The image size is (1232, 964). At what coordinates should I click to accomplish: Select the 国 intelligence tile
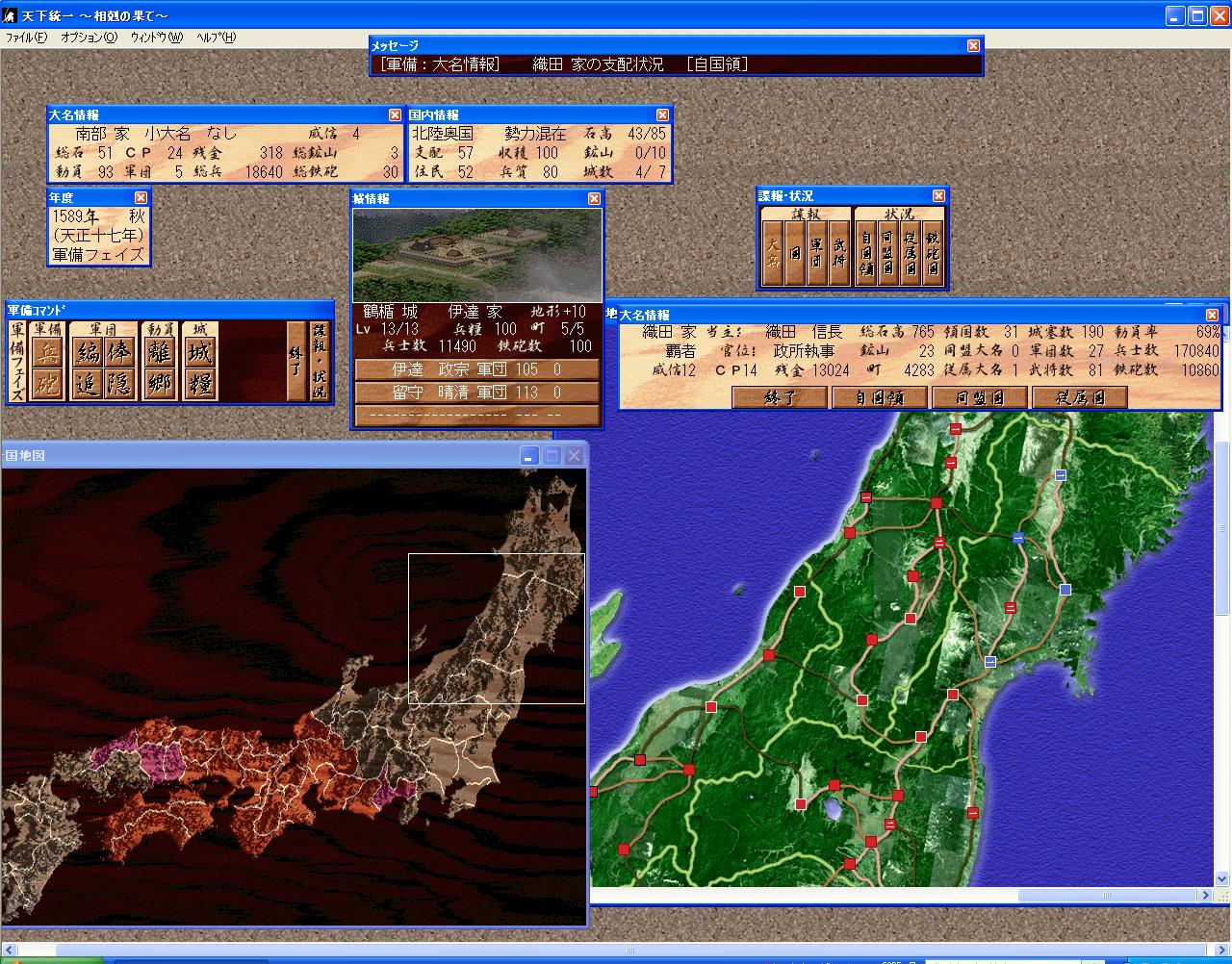[795, 253]
